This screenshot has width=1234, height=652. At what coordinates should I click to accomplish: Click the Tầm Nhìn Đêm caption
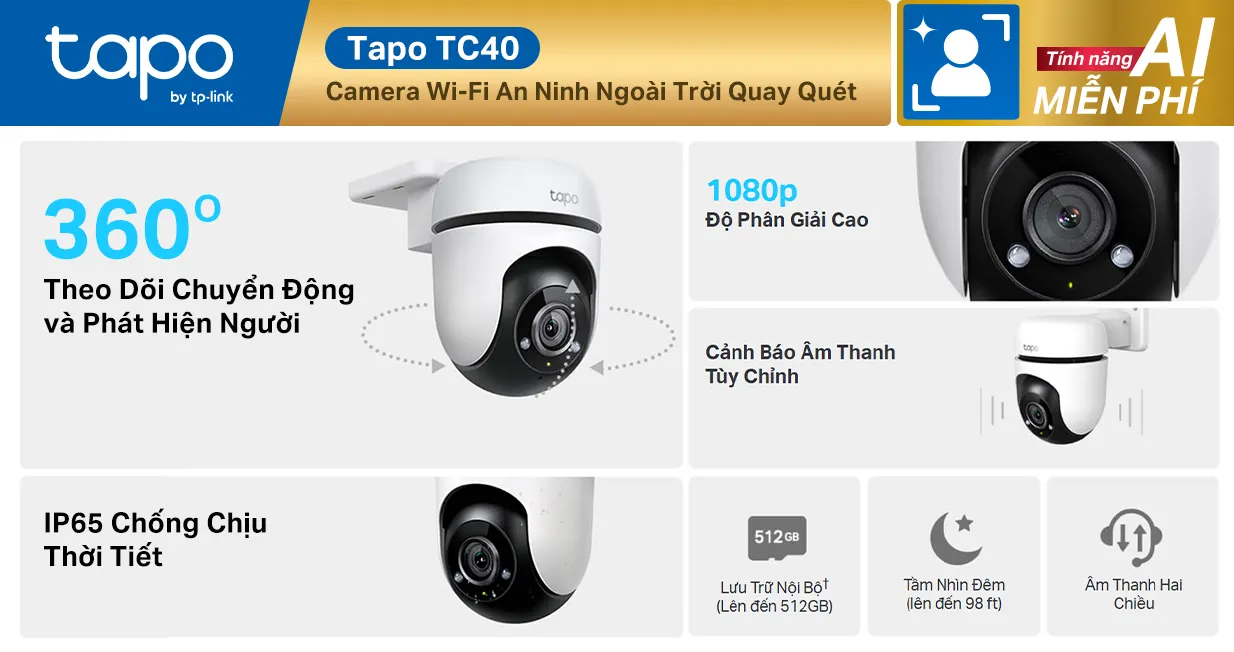(954, 594)
